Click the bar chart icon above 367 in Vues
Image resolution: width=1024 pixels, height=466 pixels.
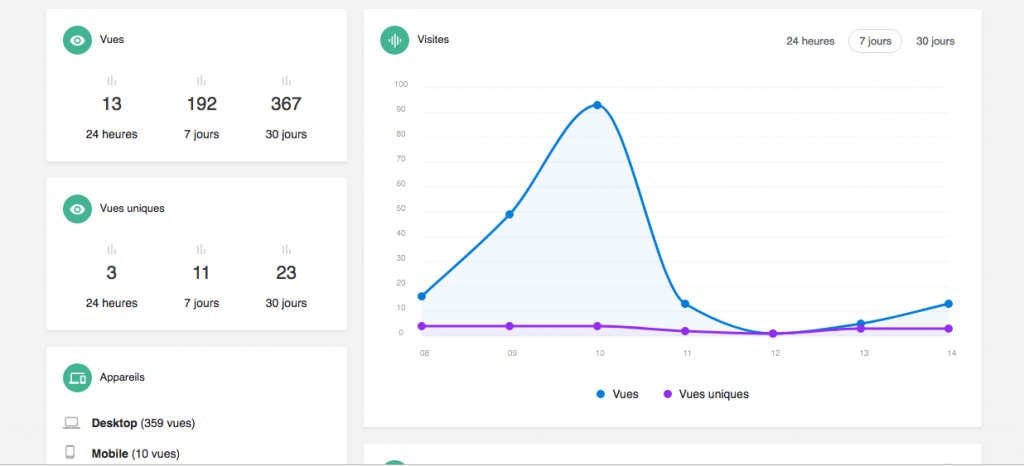click(x=286, y=80)
